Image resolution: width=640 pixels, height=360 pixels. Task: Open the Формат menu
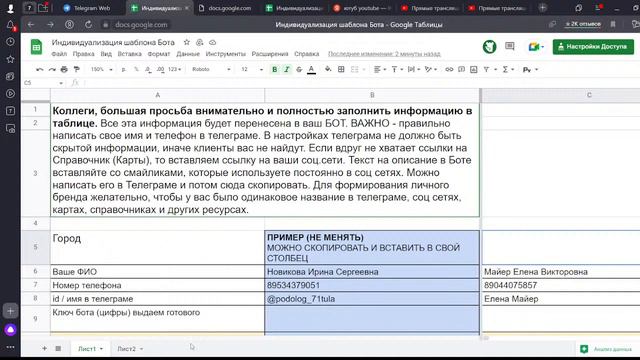pyautogui.click(x=159, y=54)
